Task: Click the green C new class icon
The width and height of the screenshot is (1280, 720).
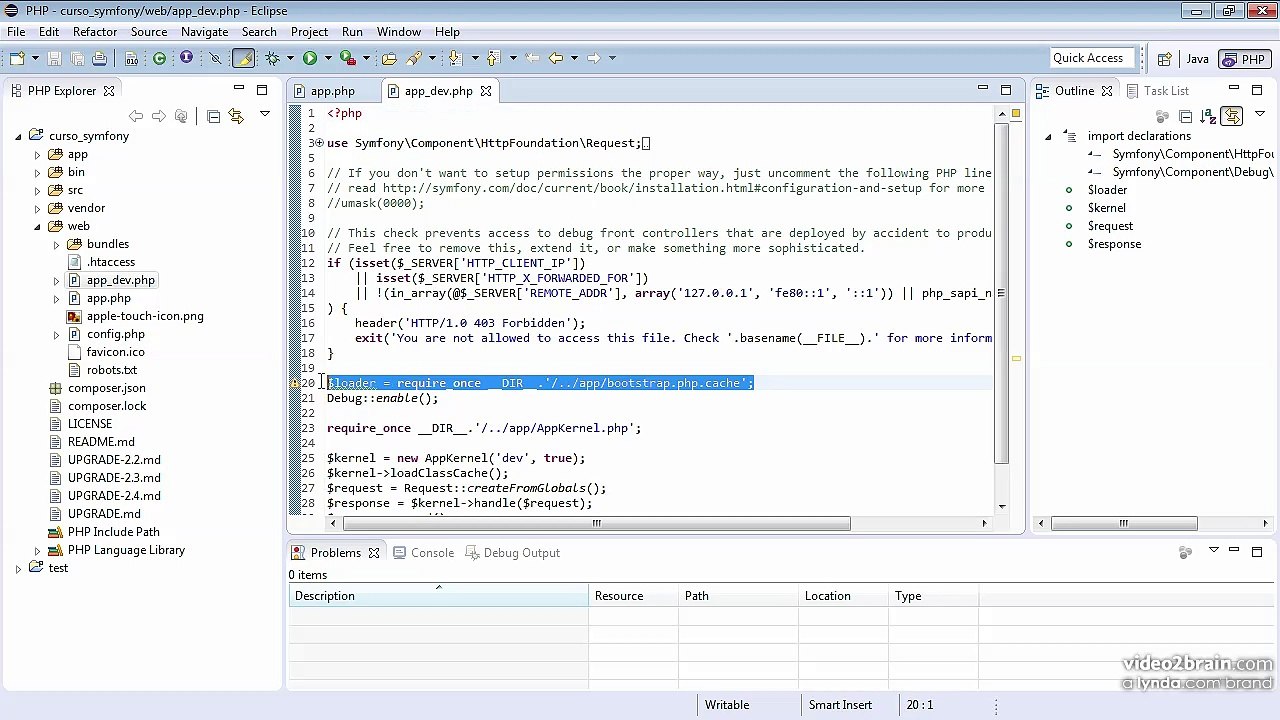Action: pos(159,58)
